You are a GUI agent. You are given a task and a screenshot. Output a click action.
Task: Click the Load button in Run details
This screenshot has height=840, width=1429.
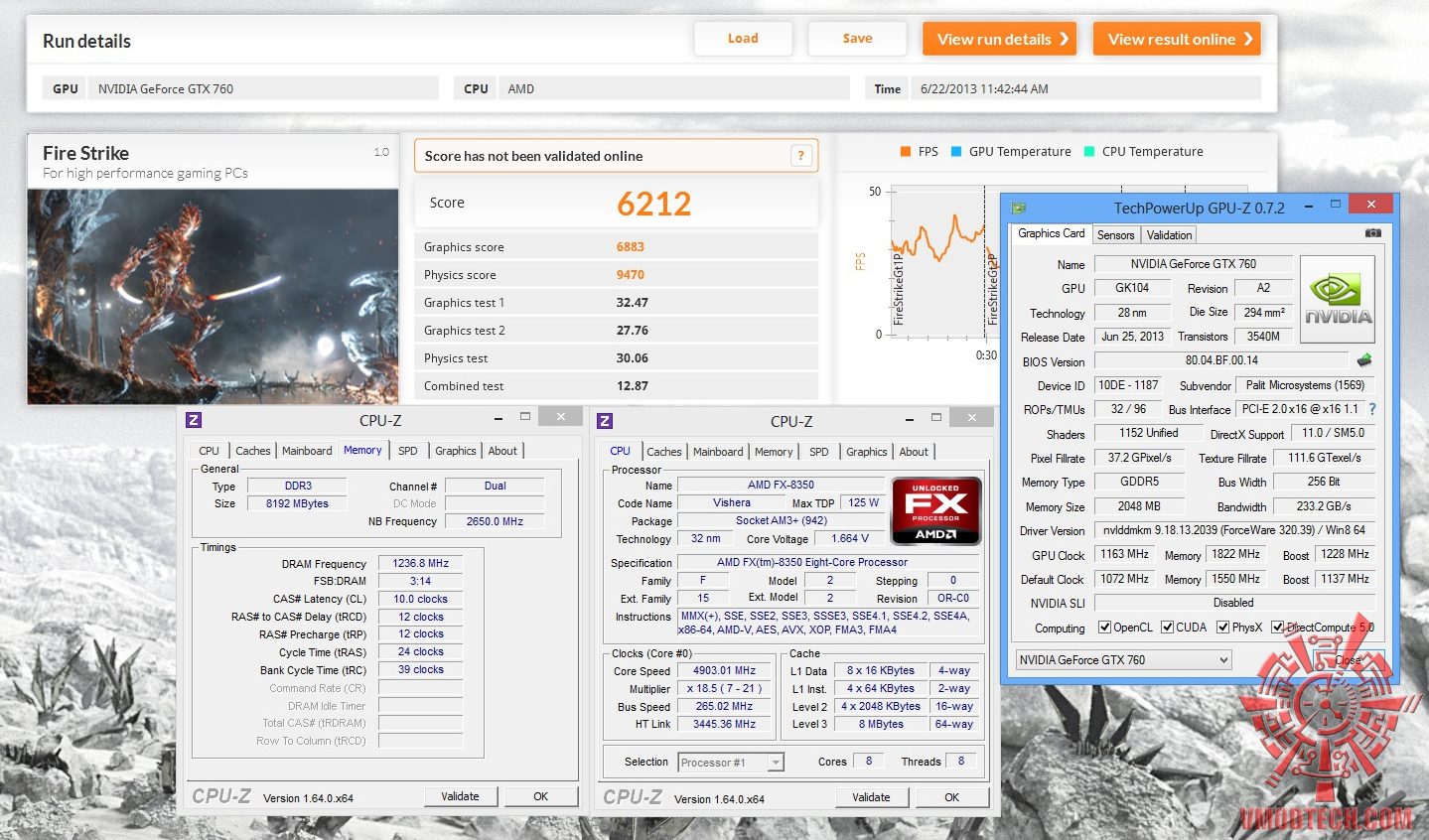coord(743,39)
